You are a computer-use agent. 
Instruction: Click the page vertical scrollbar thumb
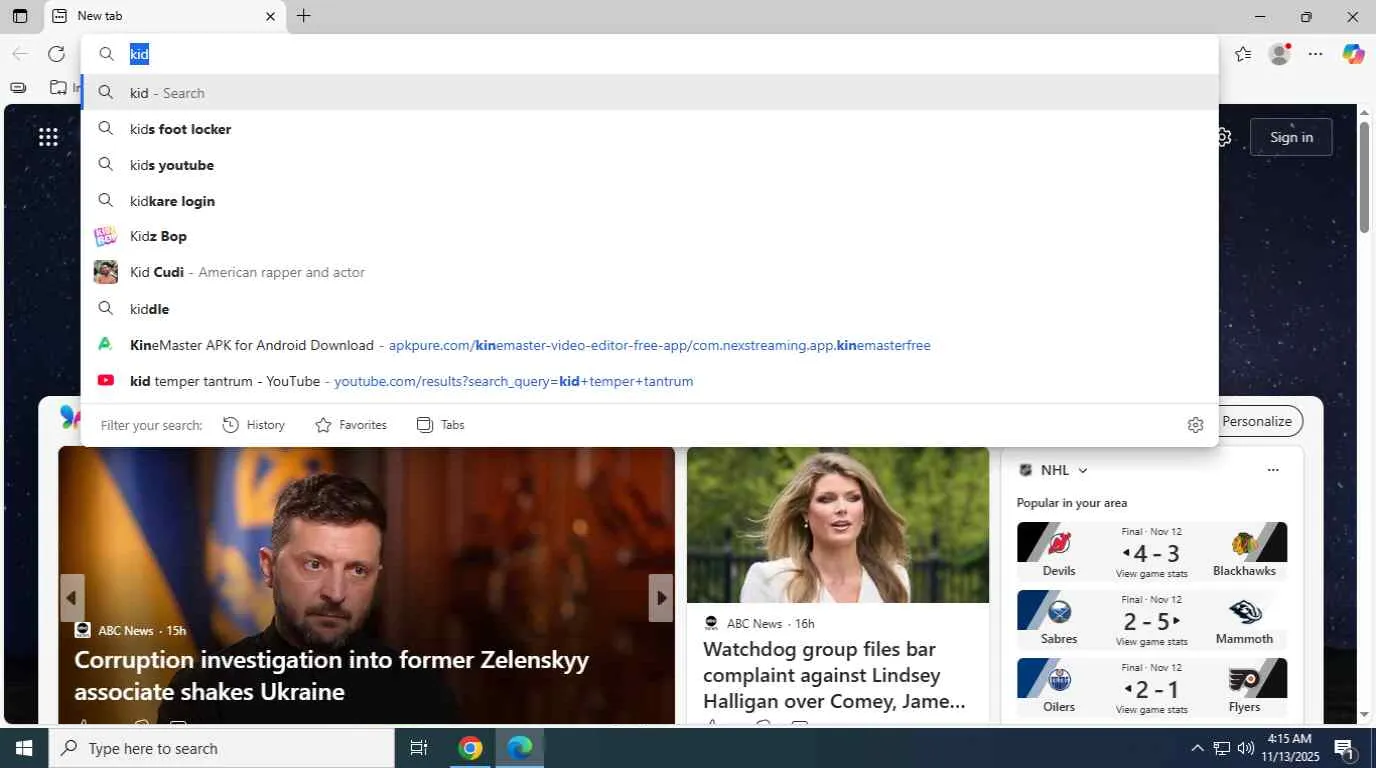coord(1364,178)
